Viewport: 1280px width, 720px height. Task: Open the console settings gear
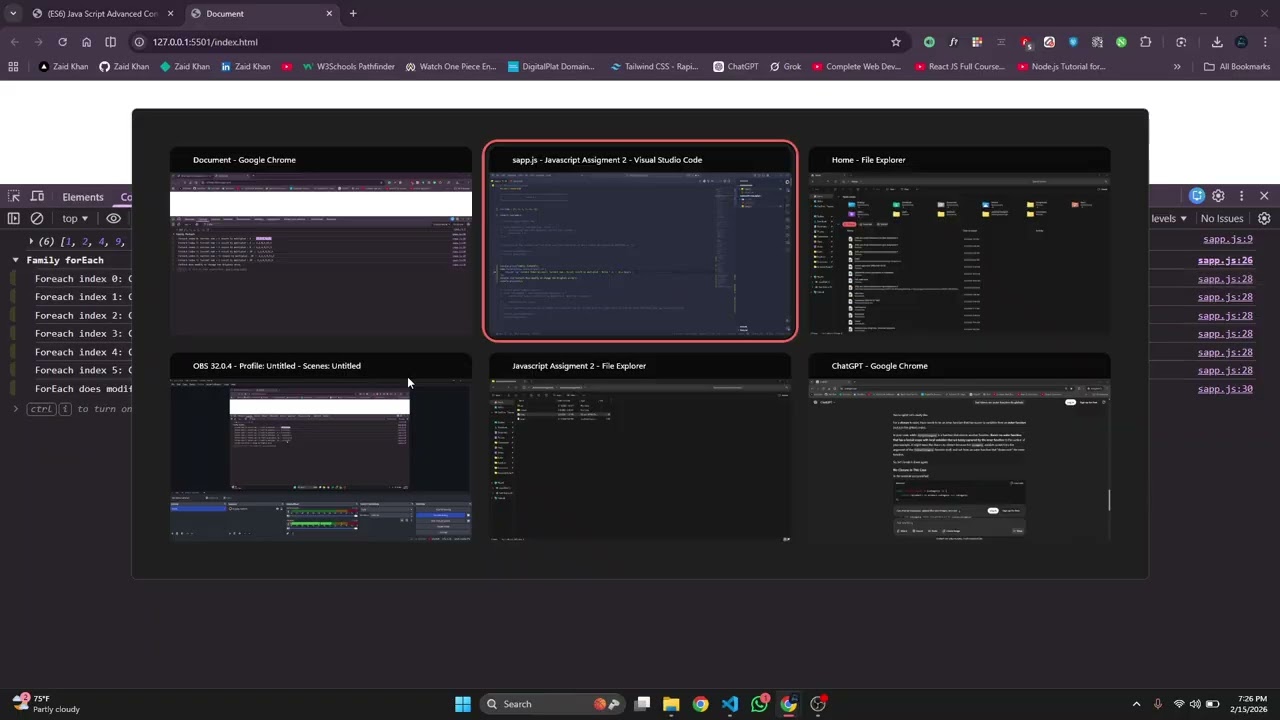pos(1264,218)
